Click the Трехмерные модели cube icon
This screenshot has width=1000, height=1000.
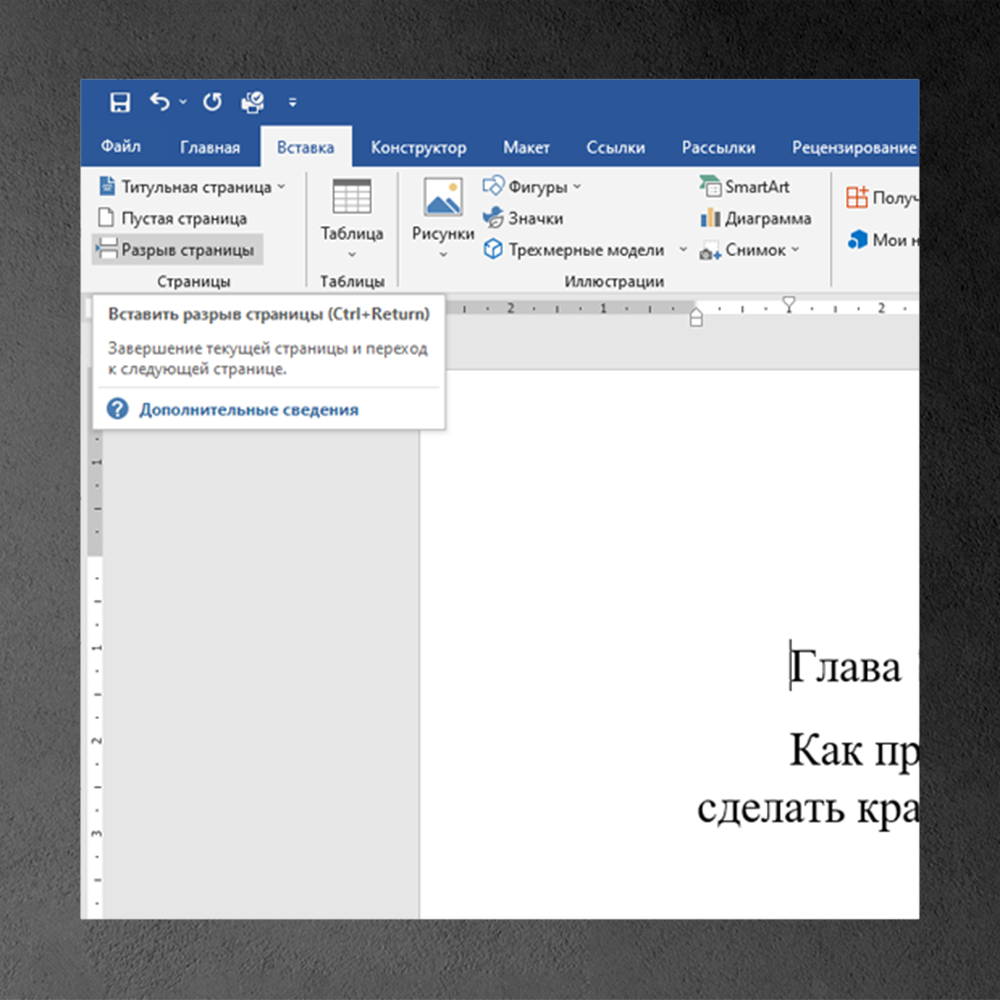tap(493, 249)
